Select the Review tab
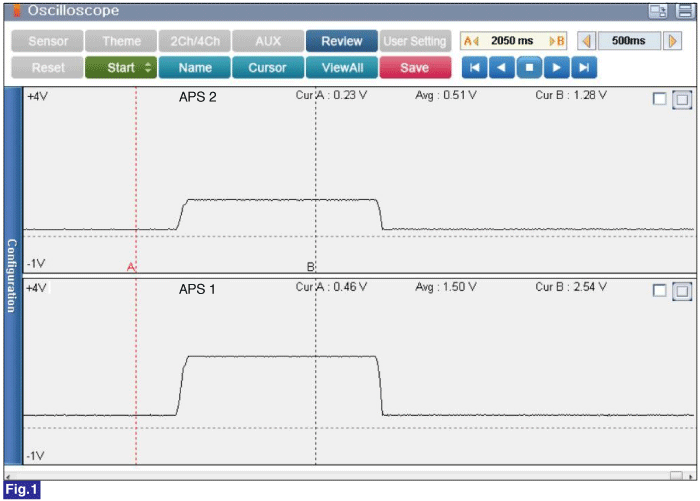700x501 pixels. coord(342,41)
